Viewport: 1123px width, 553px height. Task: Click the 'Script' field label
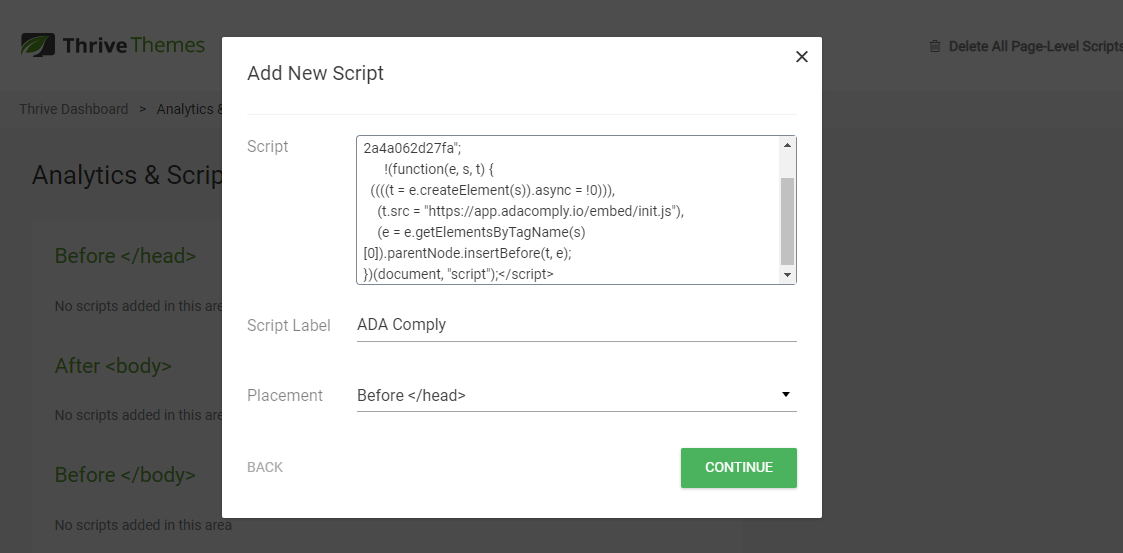tap(268, 146)
